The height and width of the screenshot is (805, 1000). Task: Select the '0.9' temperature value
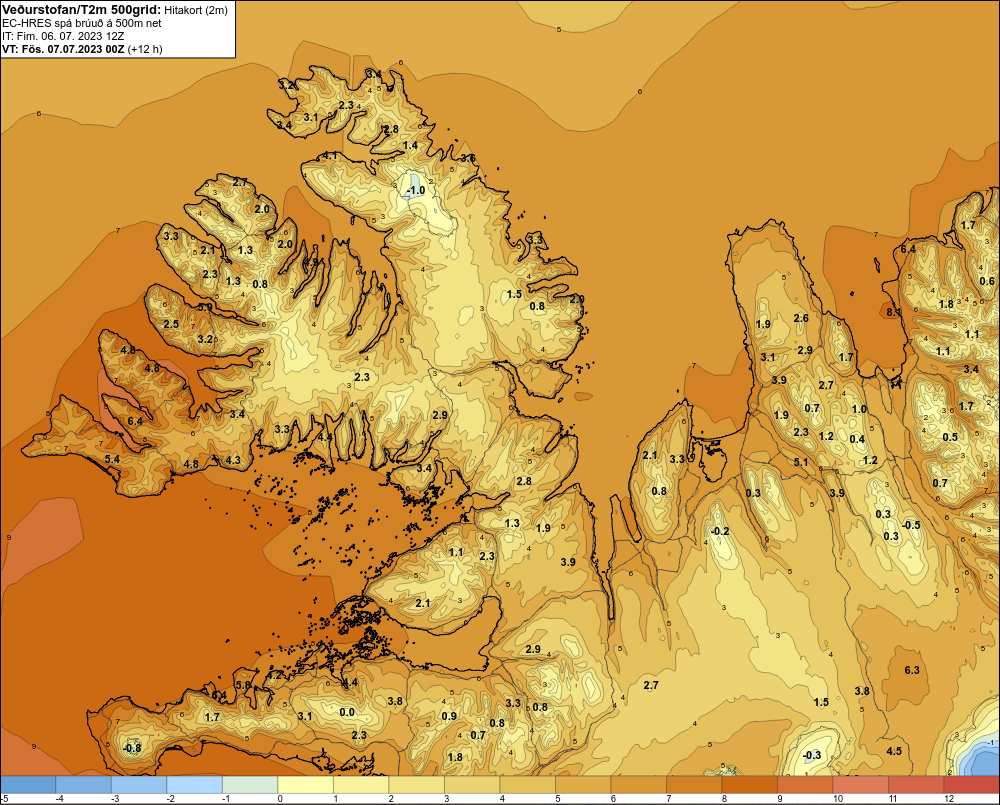tap(449, 716)
